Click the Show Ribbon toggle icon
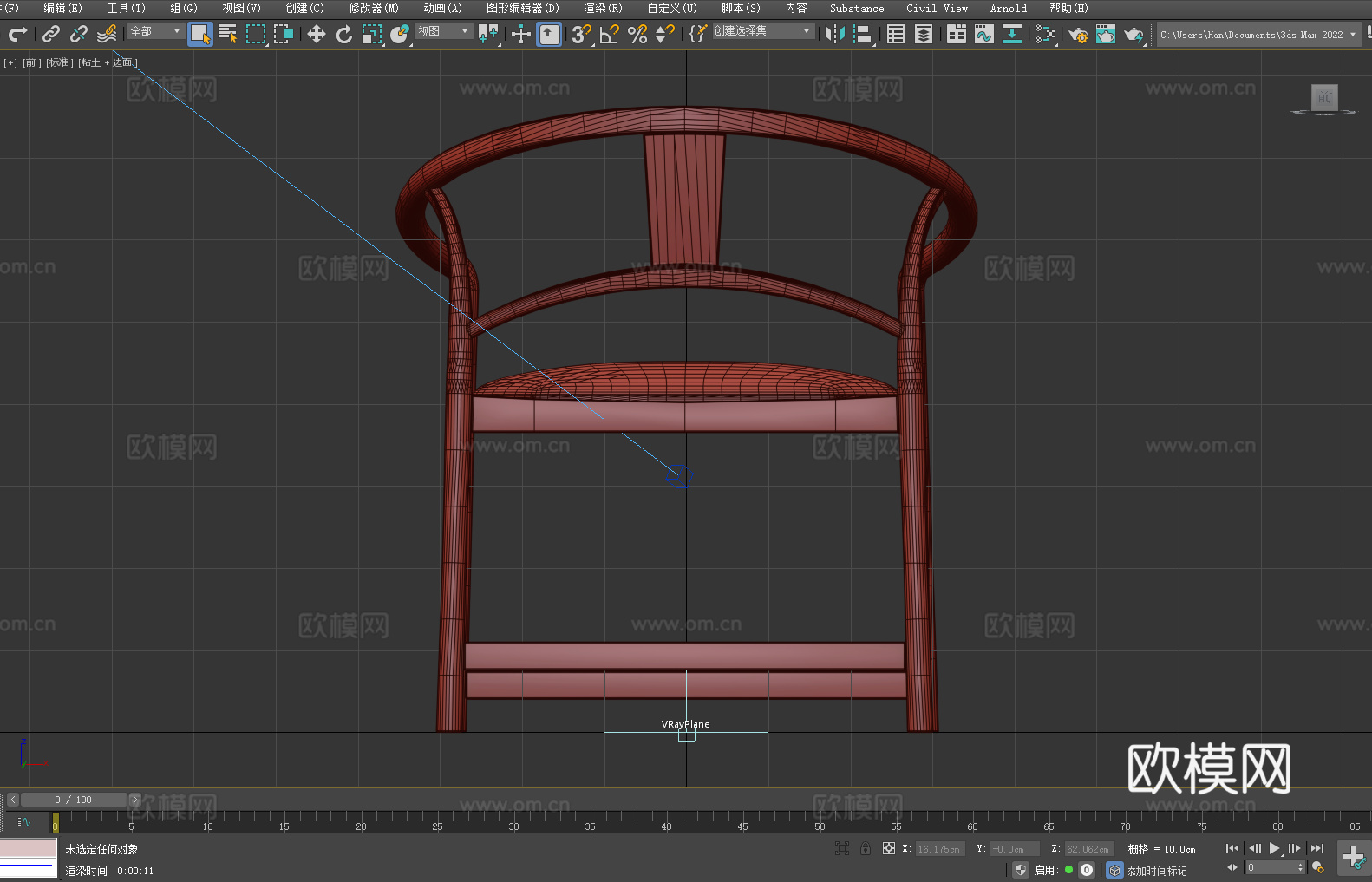The height and width of the screenshot is (882, 1372). [x=957, y=35]
